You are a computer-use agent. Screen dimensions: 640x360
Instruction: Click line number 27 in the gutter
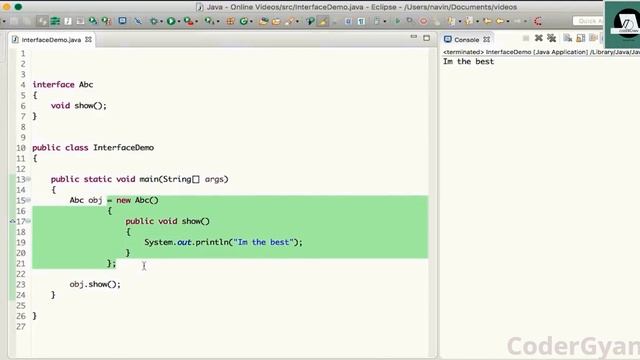click(x=21, y=327)
